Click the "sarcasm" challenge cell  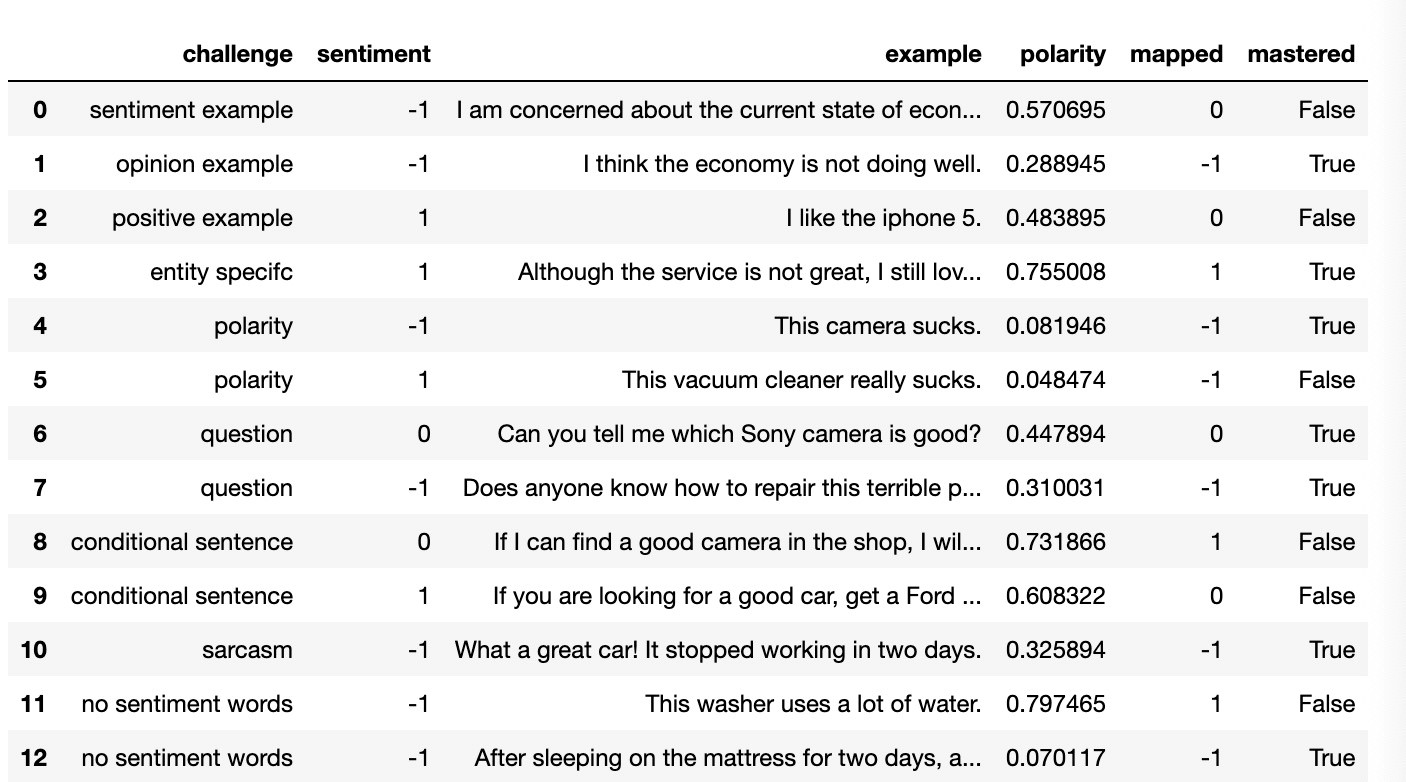[x=246, y=650]
